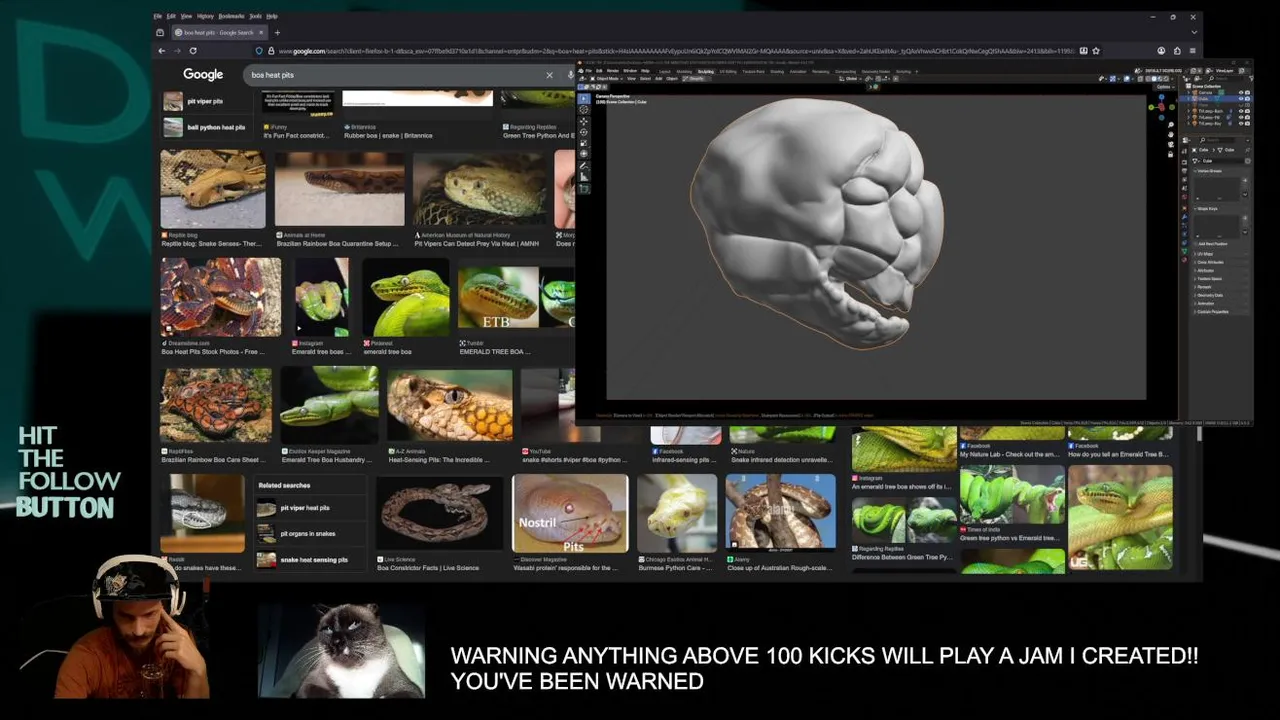Click the browser Reload button

193,51
